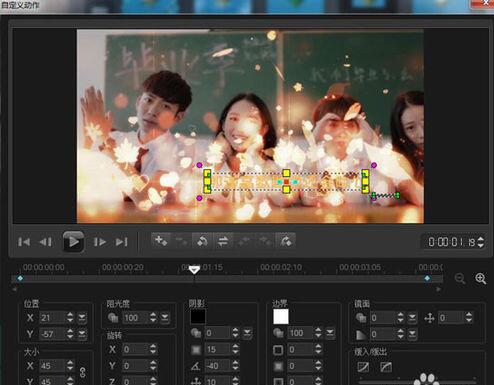494x385 pixels.
Task: Step to the next frame
Action: click(100, 242)
